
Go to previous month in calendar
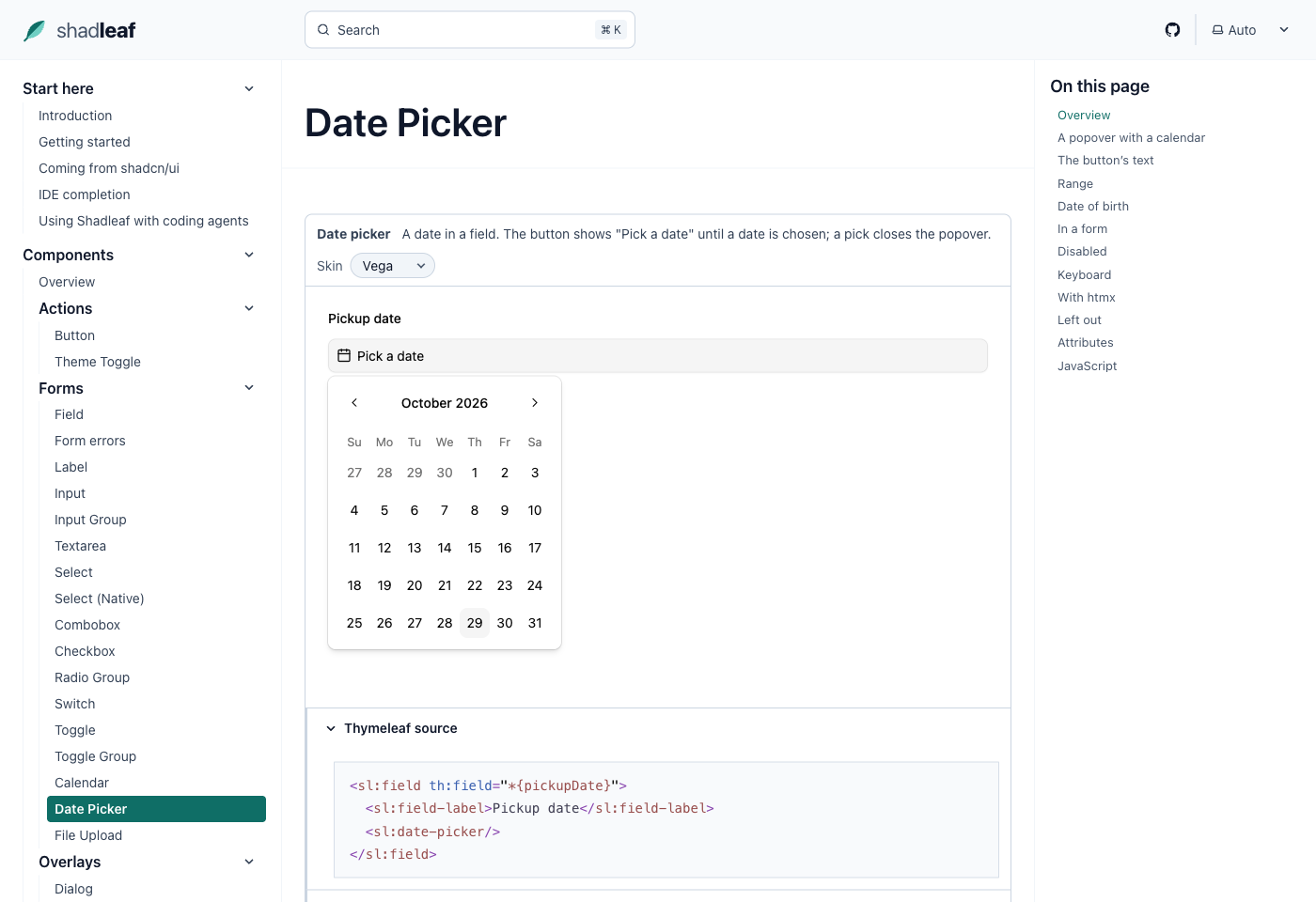click(x=354, y=403)
